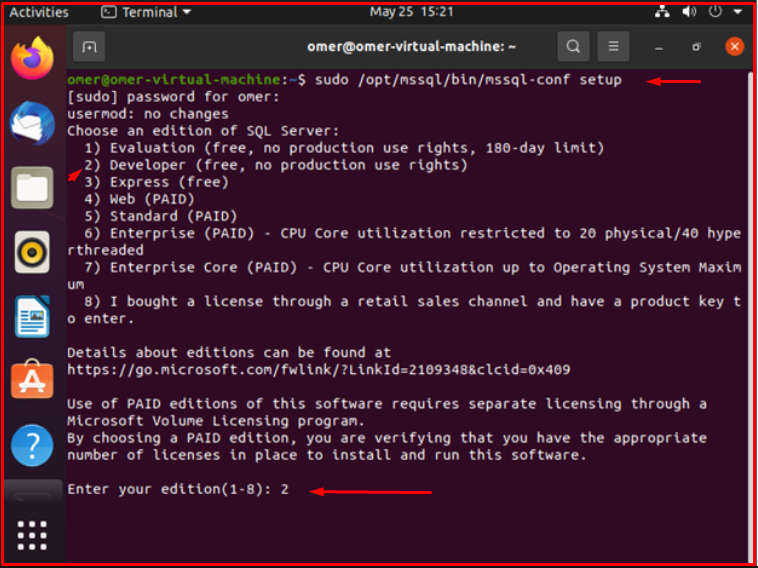Click the '7) Enterprise Core (PAID)' line
The height and width of the screenshot is (568, 758).
point(404,276)
